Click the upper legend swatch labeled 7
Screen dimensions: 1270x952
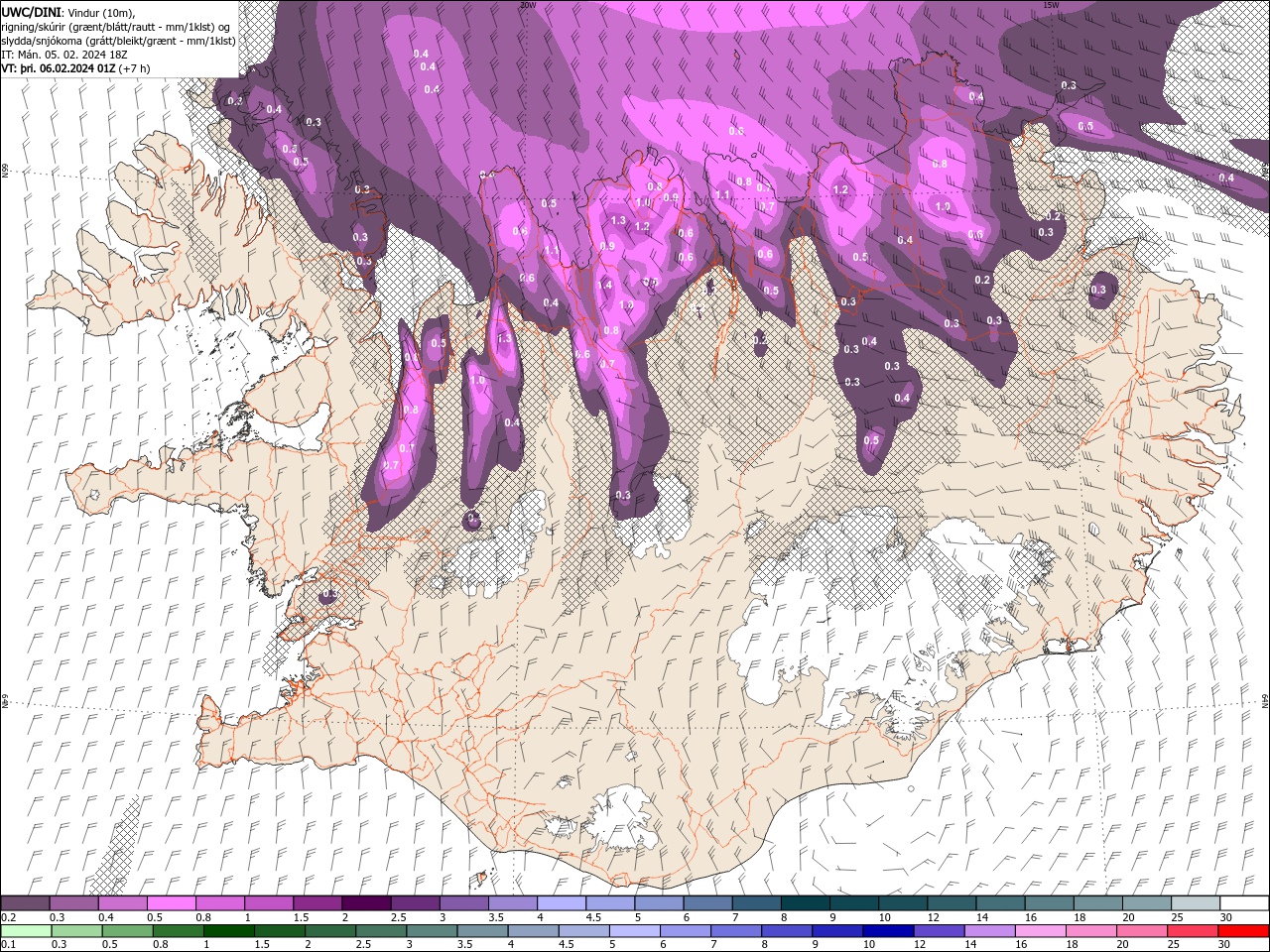click(x=756, y=903)
